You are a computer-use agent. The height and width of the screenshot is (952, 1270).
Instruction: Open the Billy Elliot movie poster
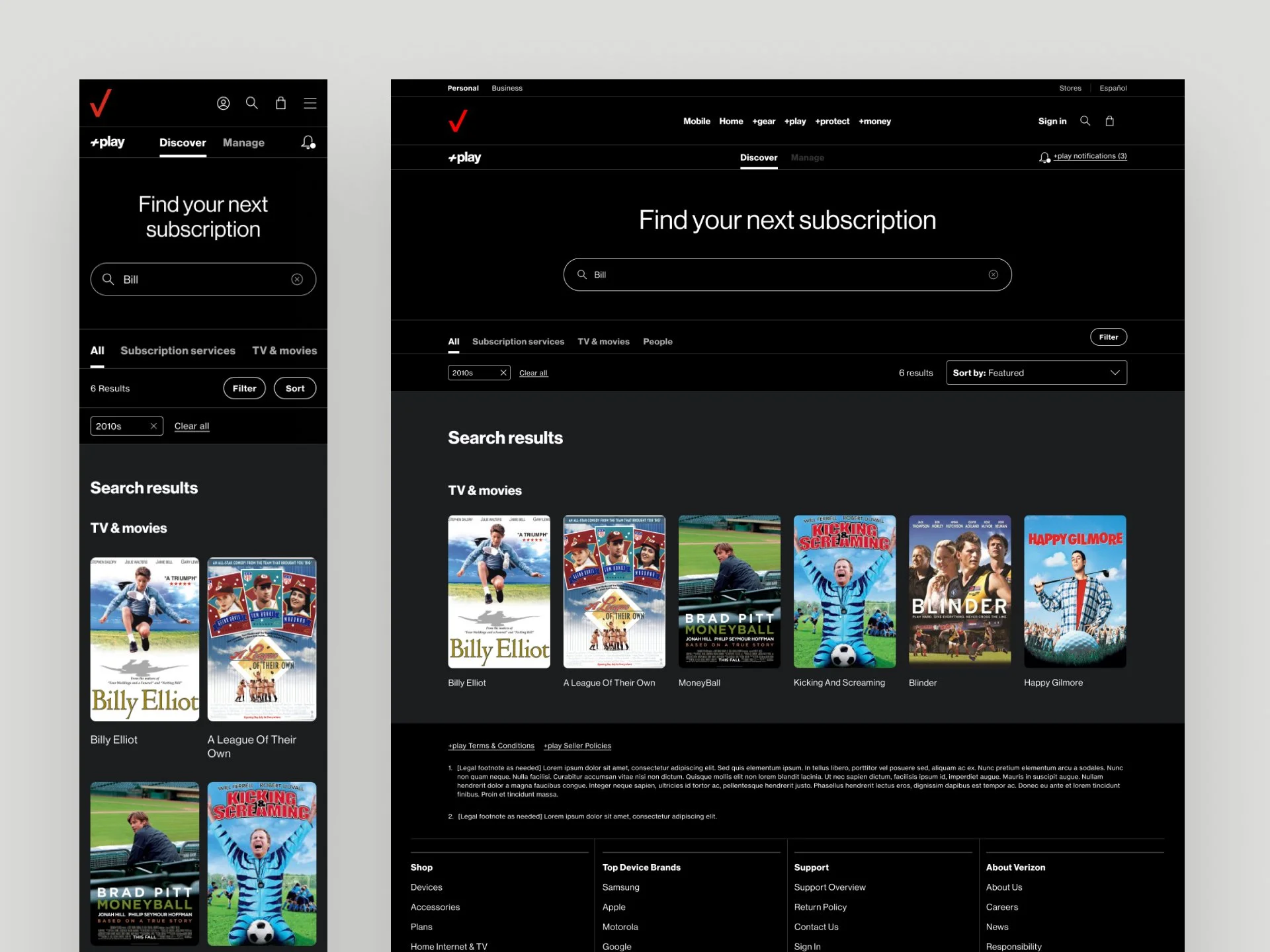click(x=499, y=592)
